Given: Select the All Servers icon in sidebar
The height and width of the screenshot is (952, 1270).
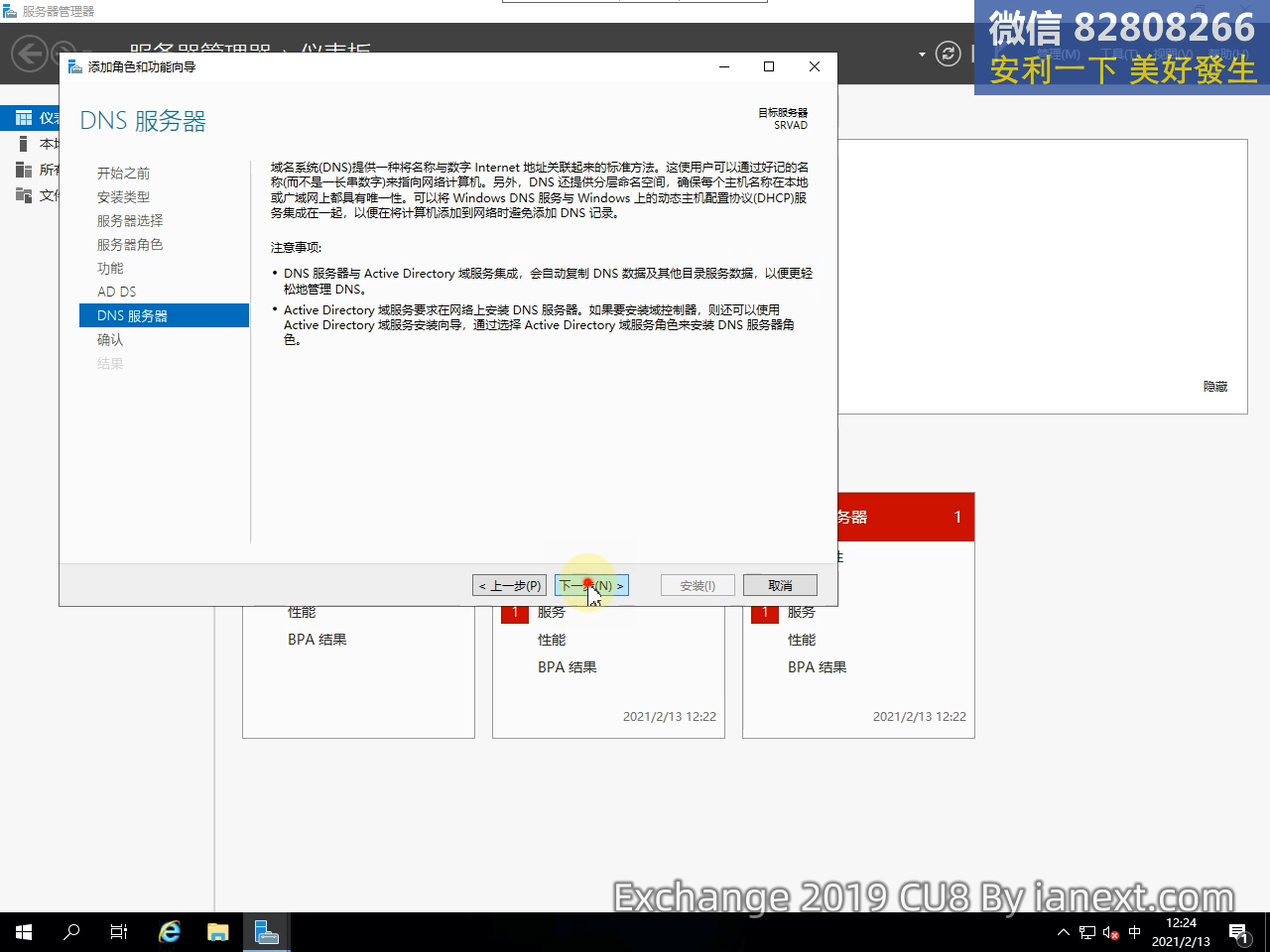Looking at the screenshot, I should 24,170.
